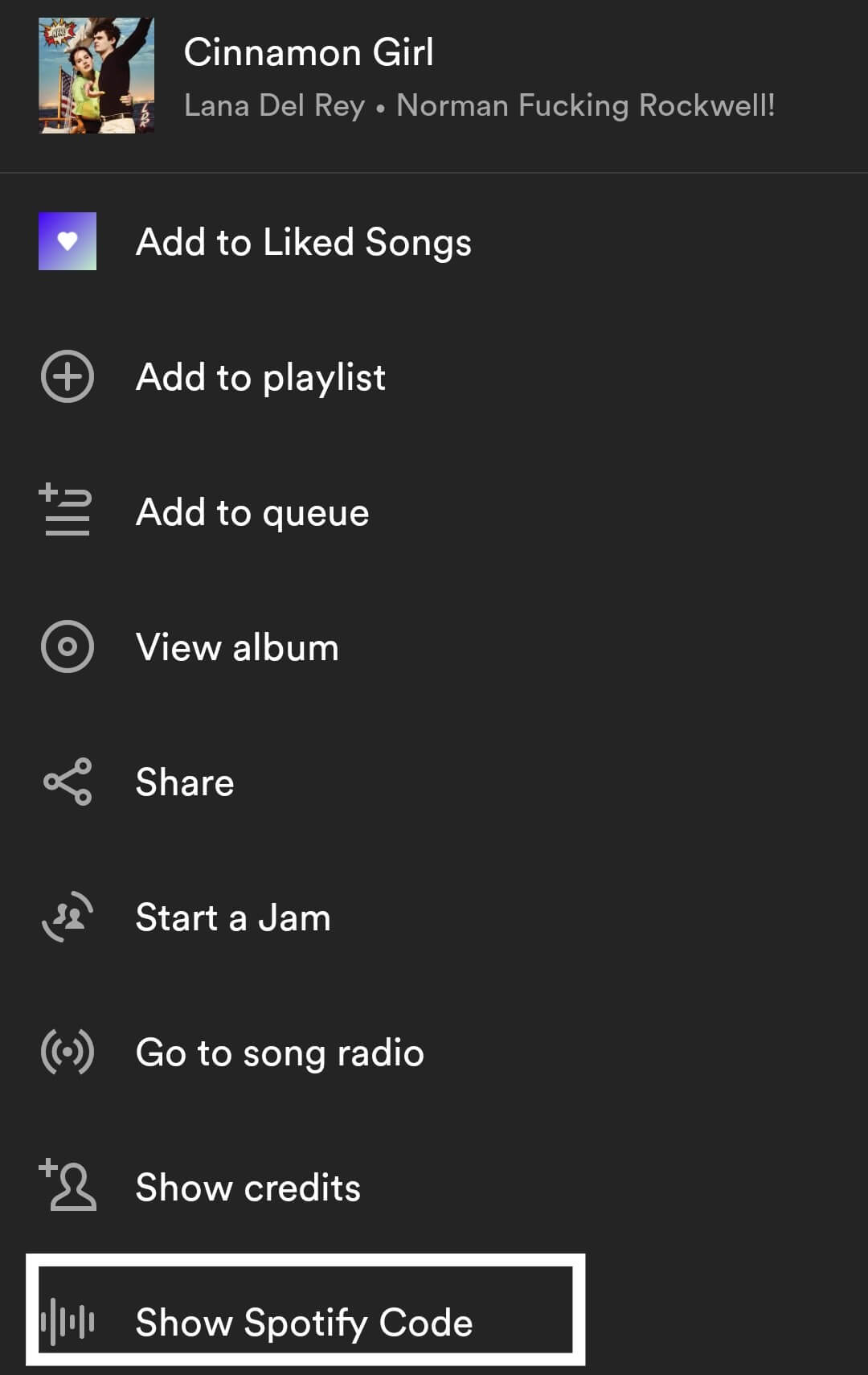Tap the share nodes icon
Image resolution: width=868 pixels, height=1375 pixels.
[x=68, y=782]
